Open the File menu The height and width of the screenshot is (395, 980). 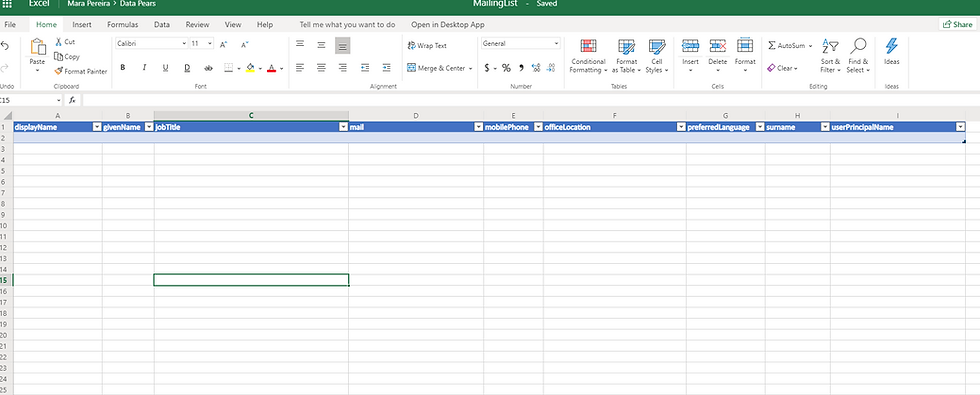tap(10, 25)
